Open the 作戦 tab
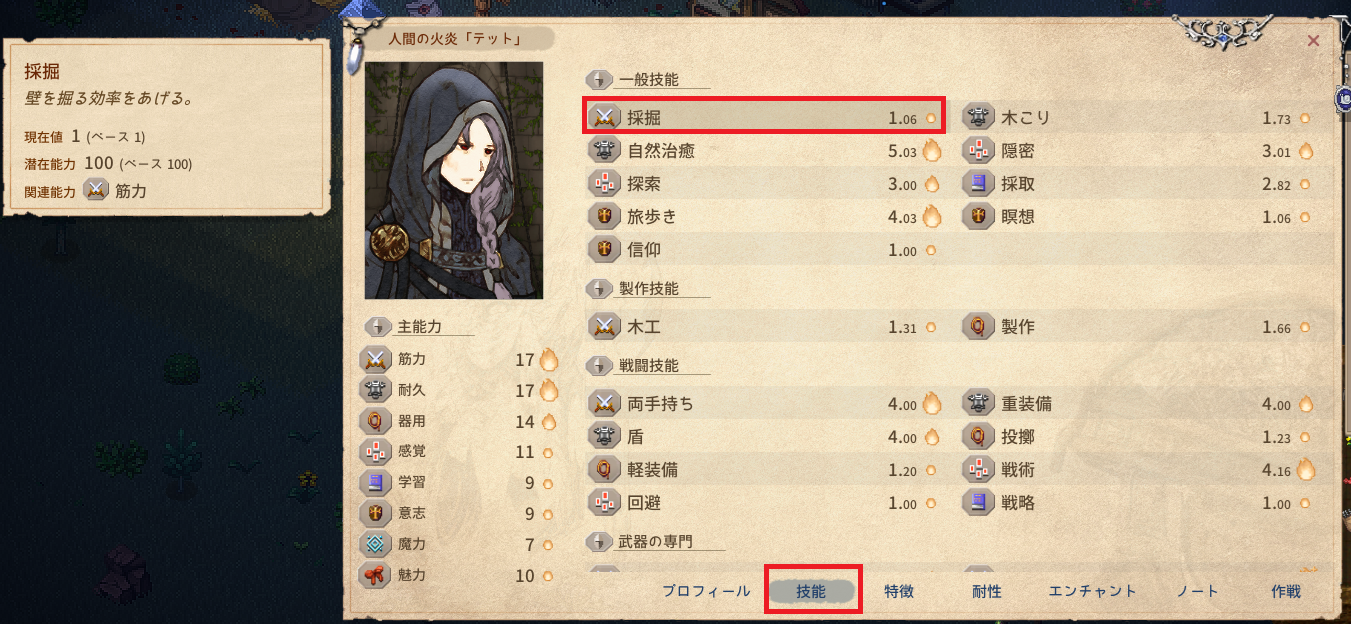Image resolution: width=1351 pixels, height=624 pixels. (1286, 591)
